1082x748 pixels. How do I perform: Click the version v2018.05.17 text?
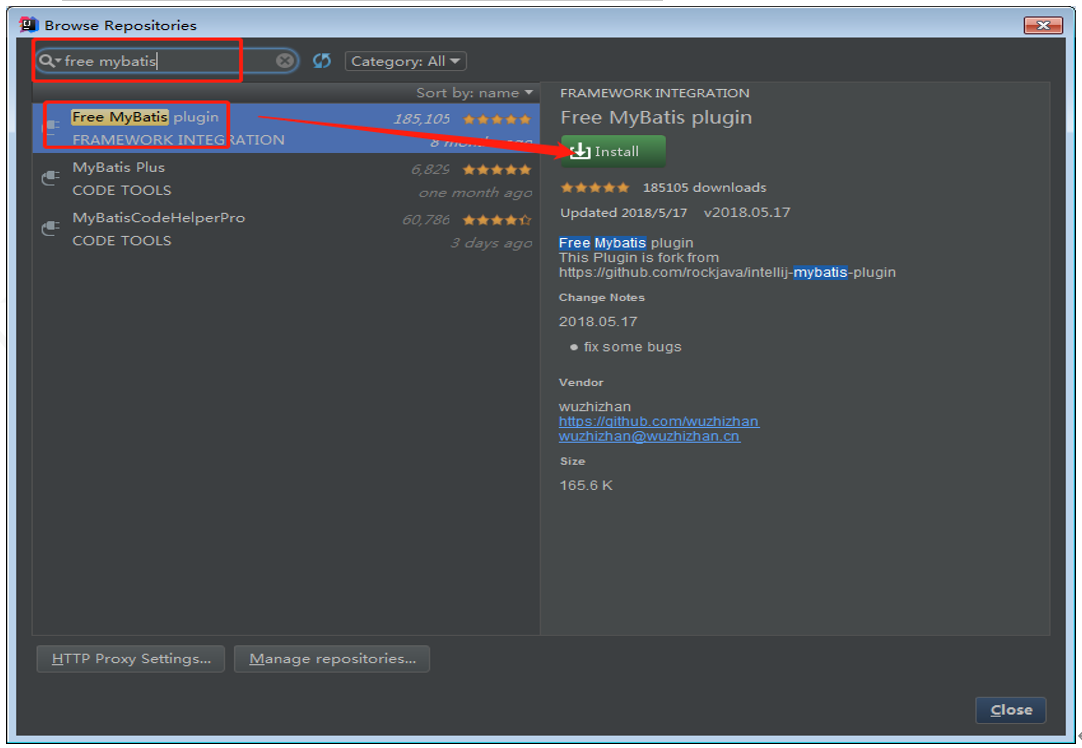[747, 213]
